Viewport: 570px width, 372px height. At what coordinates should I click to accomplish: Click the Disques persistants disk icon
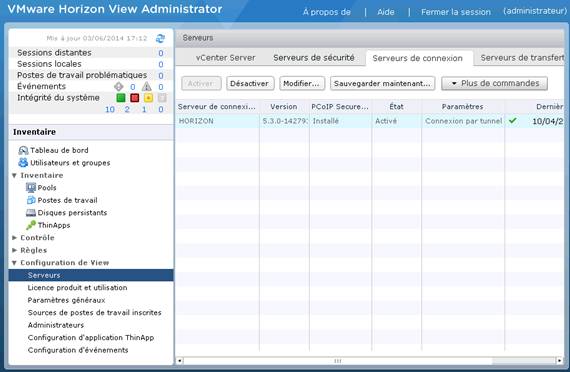click(x=31, y=213)
